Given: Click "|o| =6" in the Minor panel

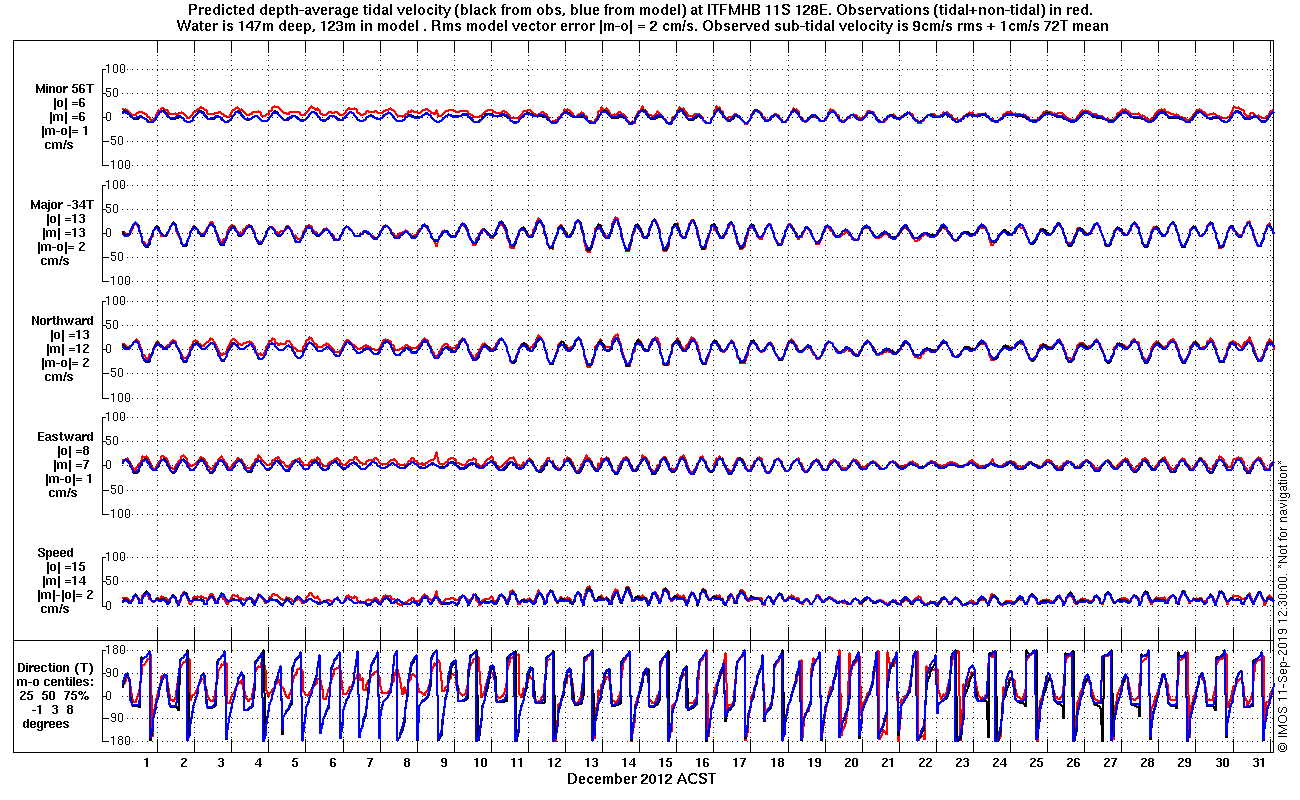Looking at the screenshot, I should click(69, 102).
